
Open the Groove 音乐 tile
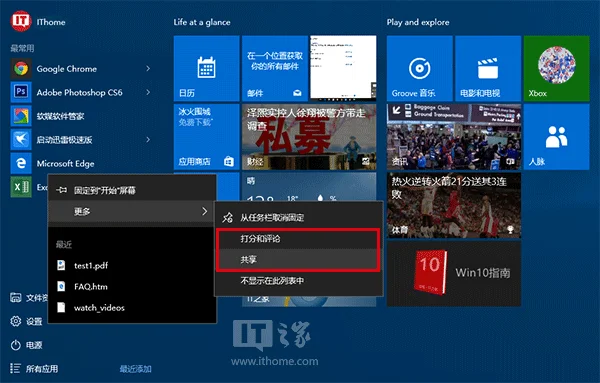pyautogui.click(x=420, y=68)
